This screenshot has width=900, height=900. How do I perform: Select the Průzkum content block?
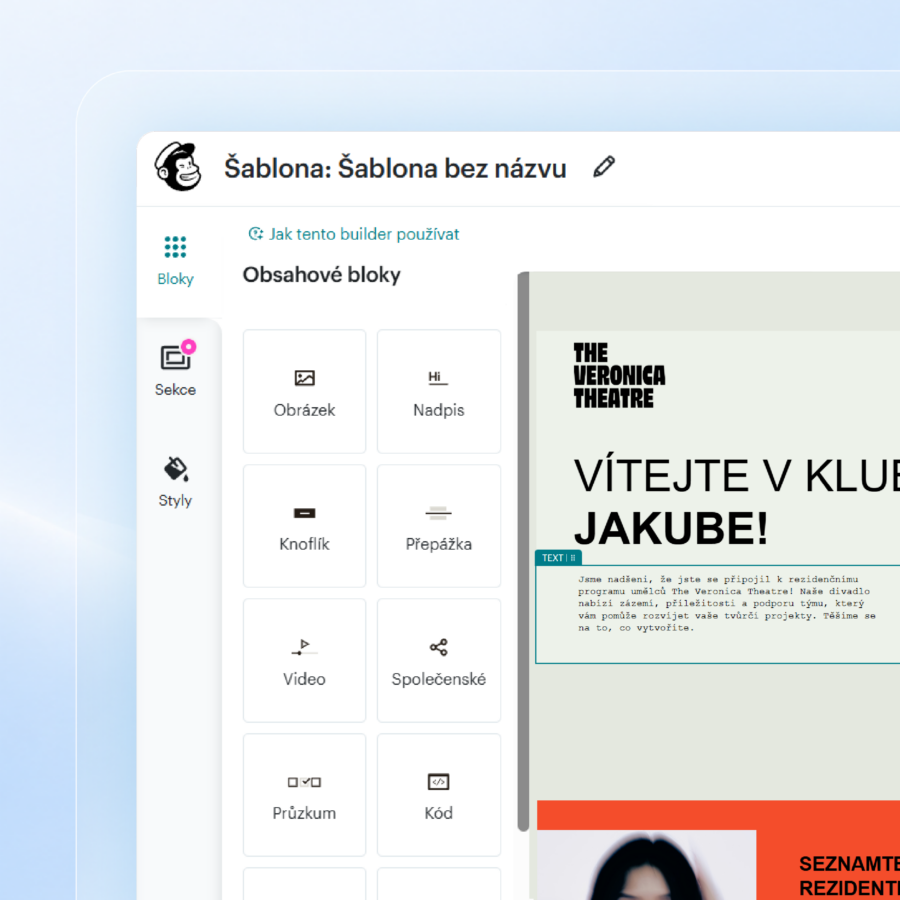304,794
